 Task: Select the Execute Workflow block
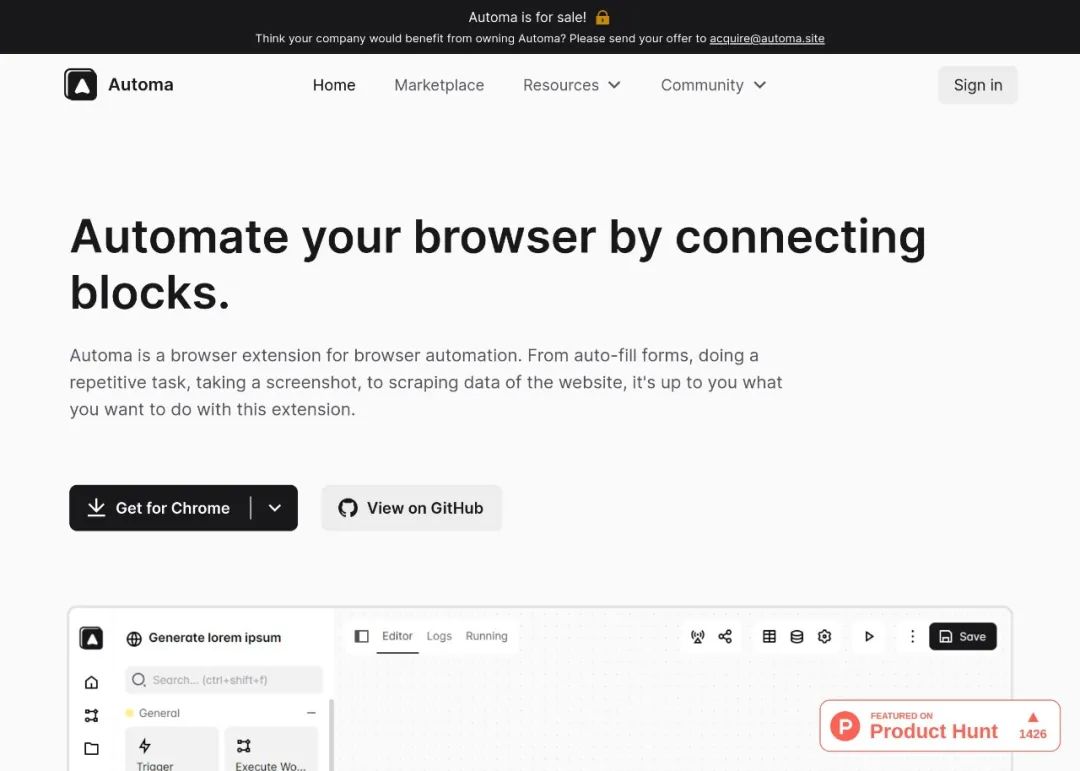tap(271, 750)
